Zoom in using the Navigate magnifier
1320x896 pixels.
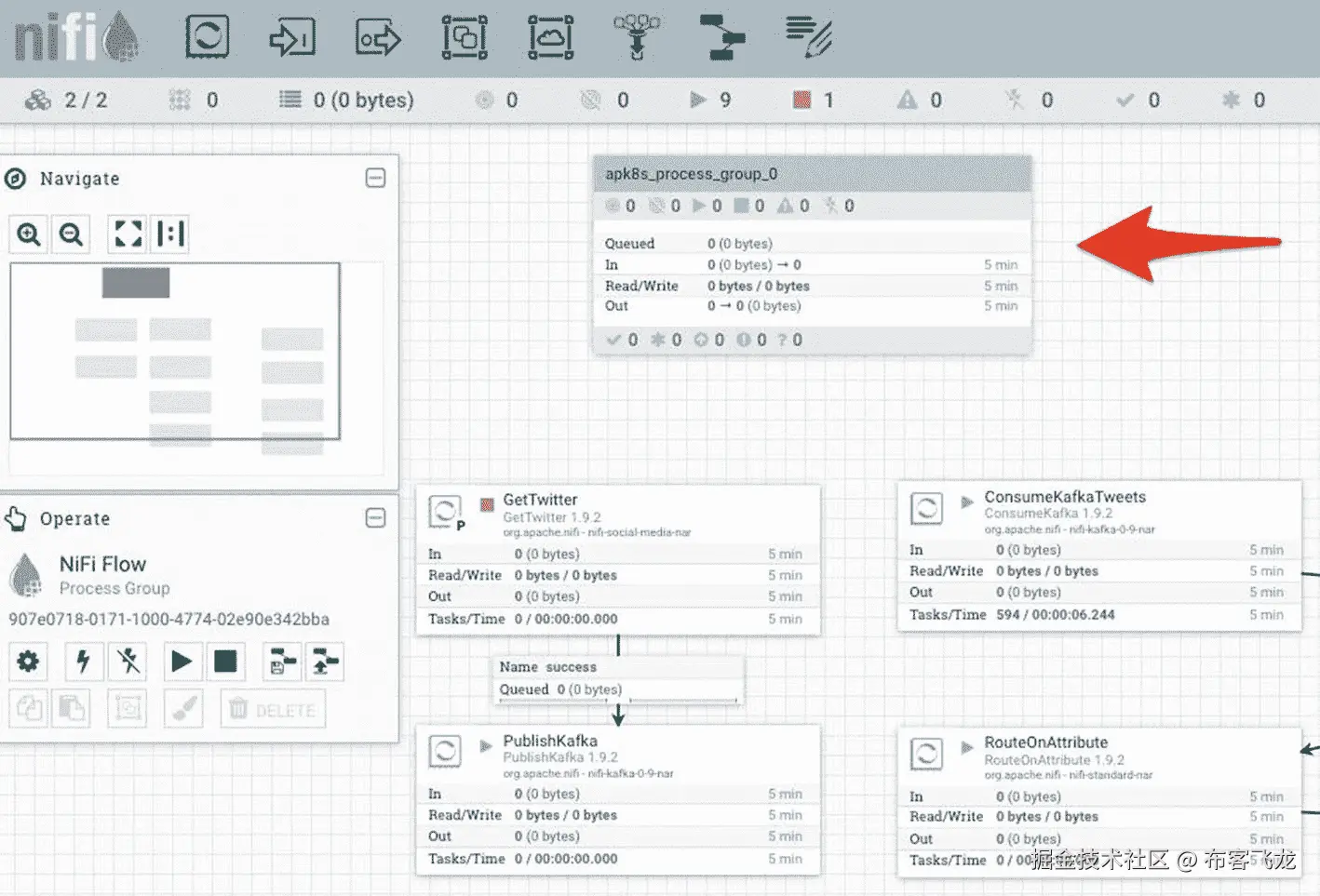coord(29,234)
